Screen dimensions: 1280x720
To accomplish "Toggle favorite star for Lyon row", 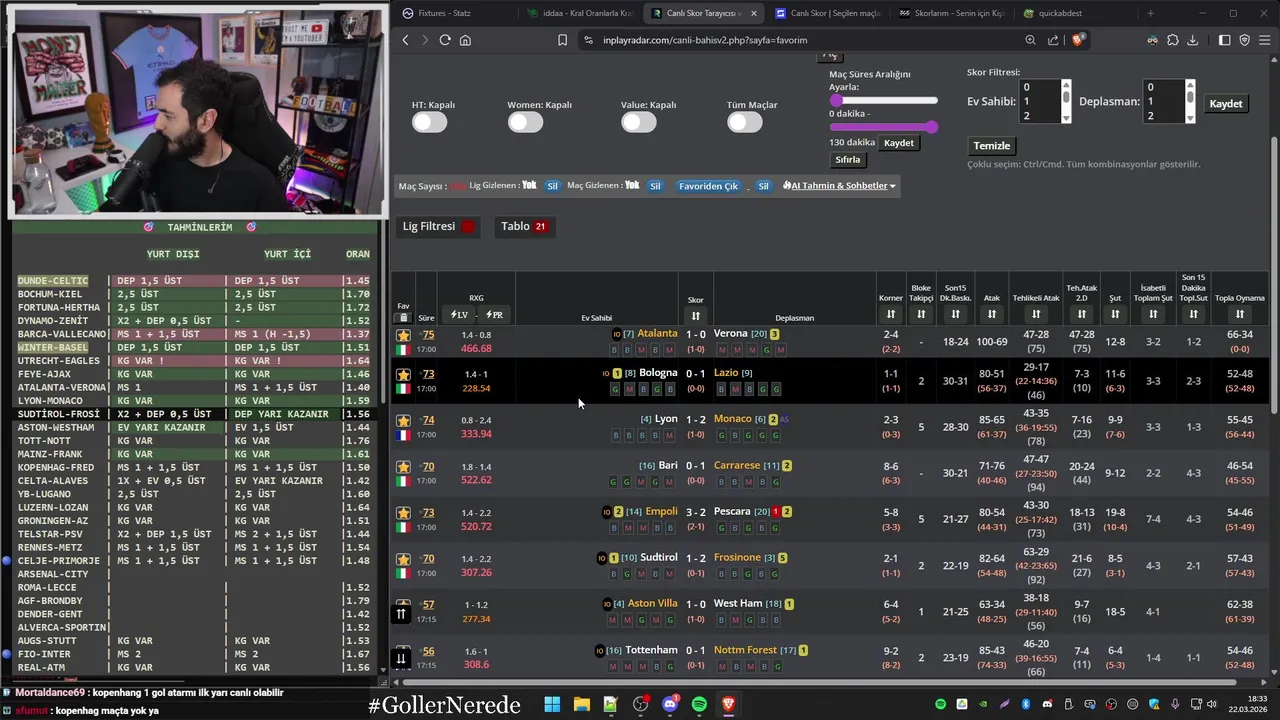I will [x=403, y=421].
